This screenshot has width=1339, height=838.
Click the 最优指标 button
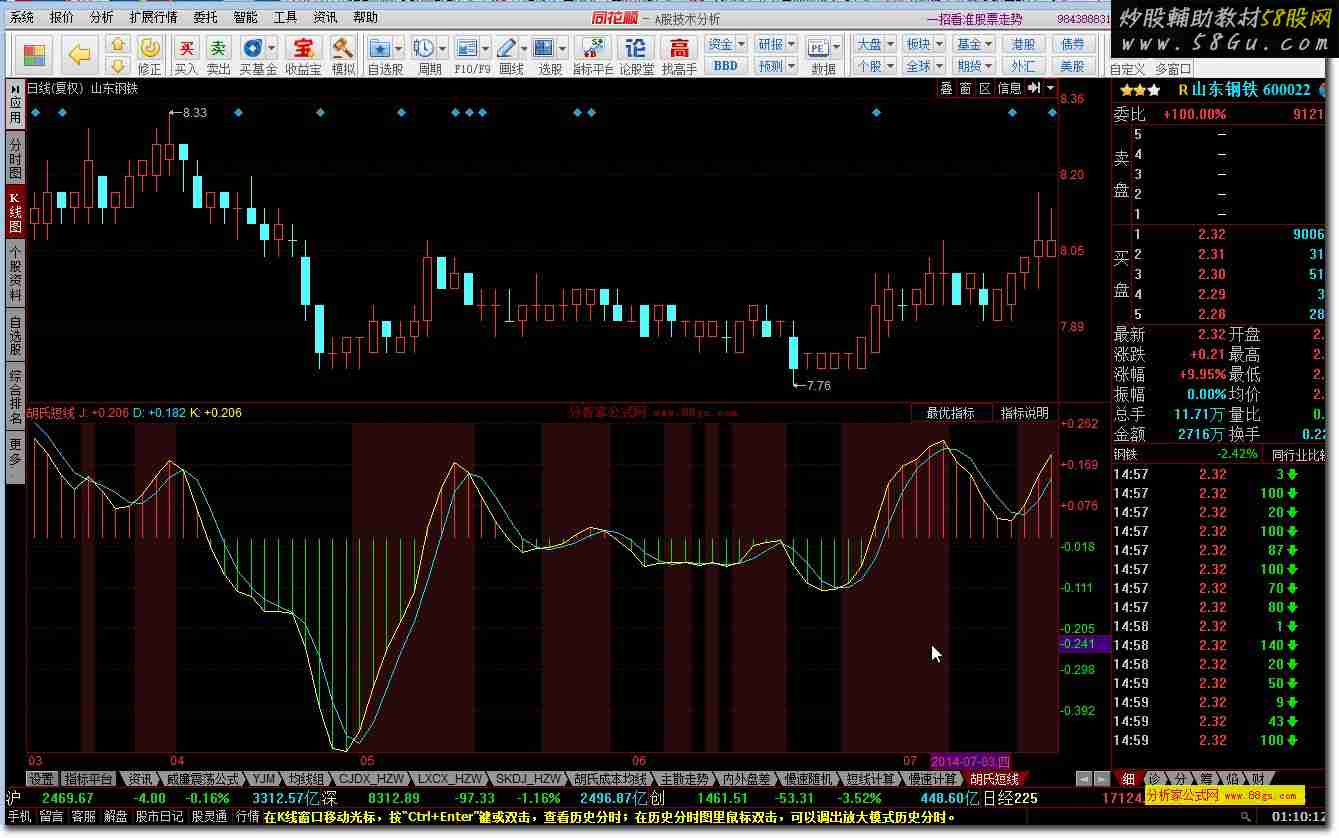coord(950,413)
